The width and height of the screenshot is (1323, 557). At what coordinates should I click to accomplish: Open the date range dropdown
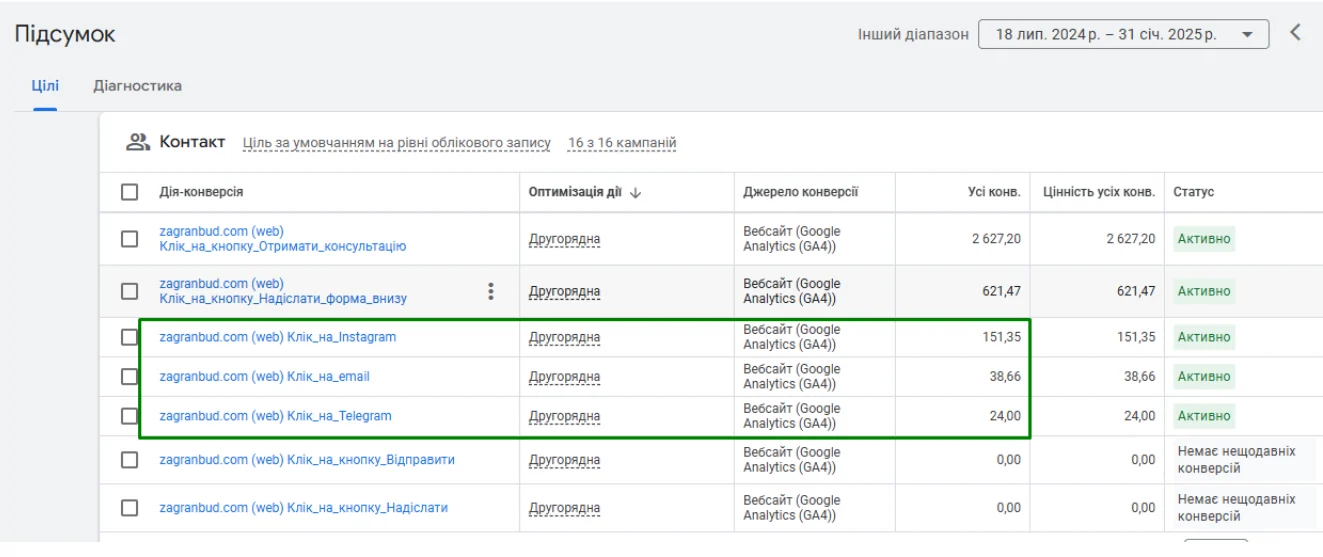tap(1123, 34)
